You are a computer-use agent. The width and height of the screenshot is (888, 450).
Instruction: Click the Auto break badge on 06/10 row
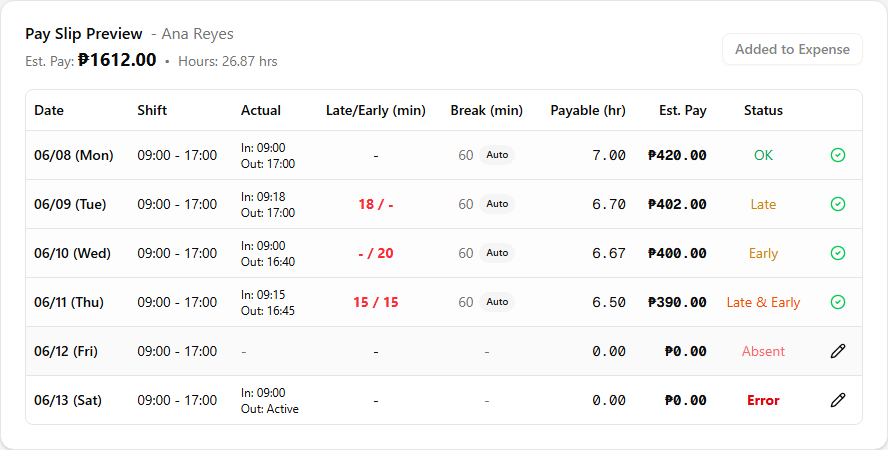point(497,253)
